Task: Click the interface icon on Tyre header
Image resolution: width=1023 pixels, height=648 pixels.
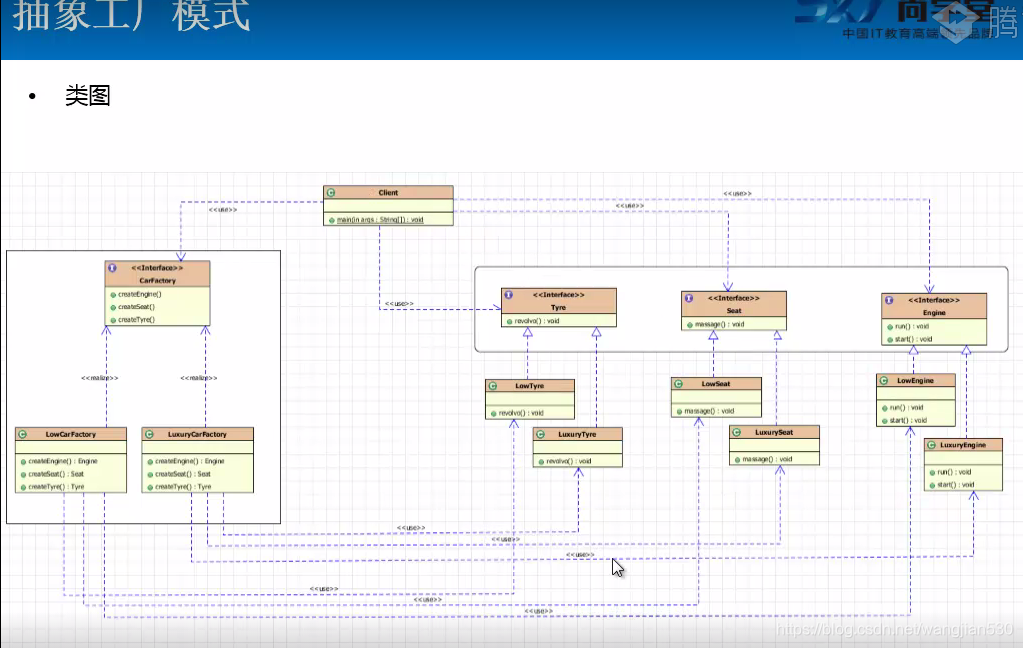Action: click(508, 295)
